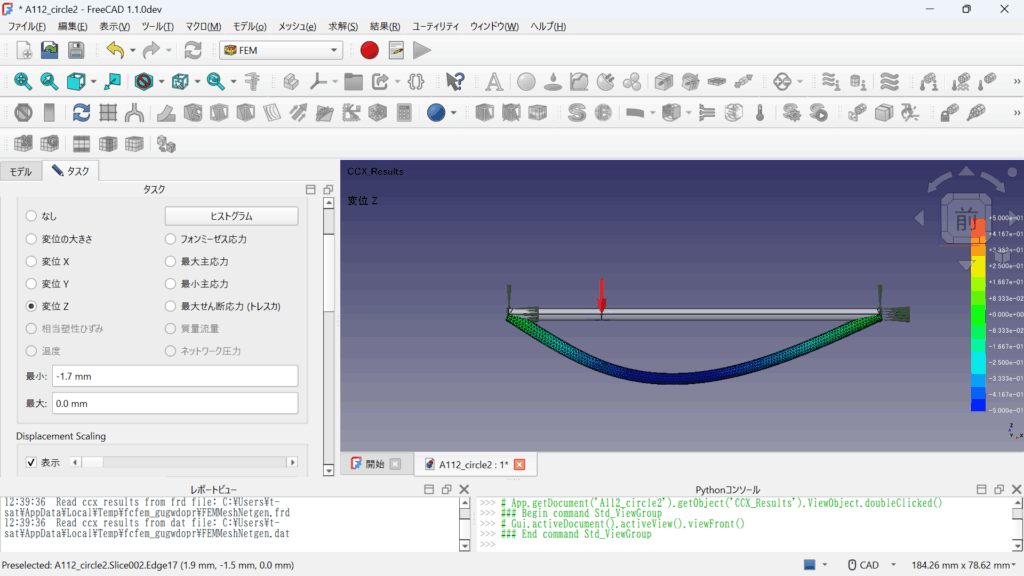Click the Measure caliper tool icon
The height and width of the screenshot is (576, 1024).
point(251,82)
